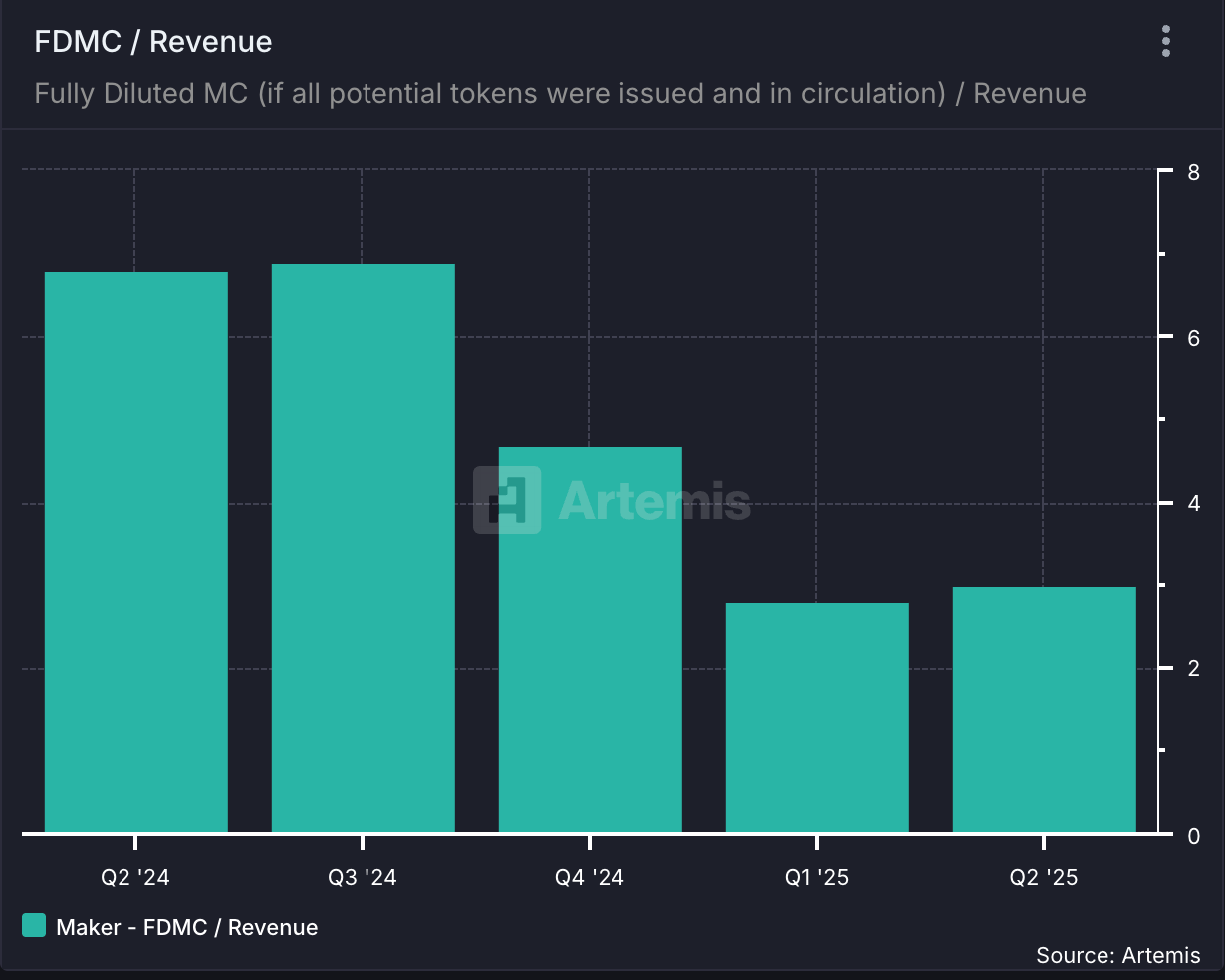Select the Q2 '24 bar
The height and width of the screenshot is (980, 1225).
pyautogui.click(x=136, y=552)
